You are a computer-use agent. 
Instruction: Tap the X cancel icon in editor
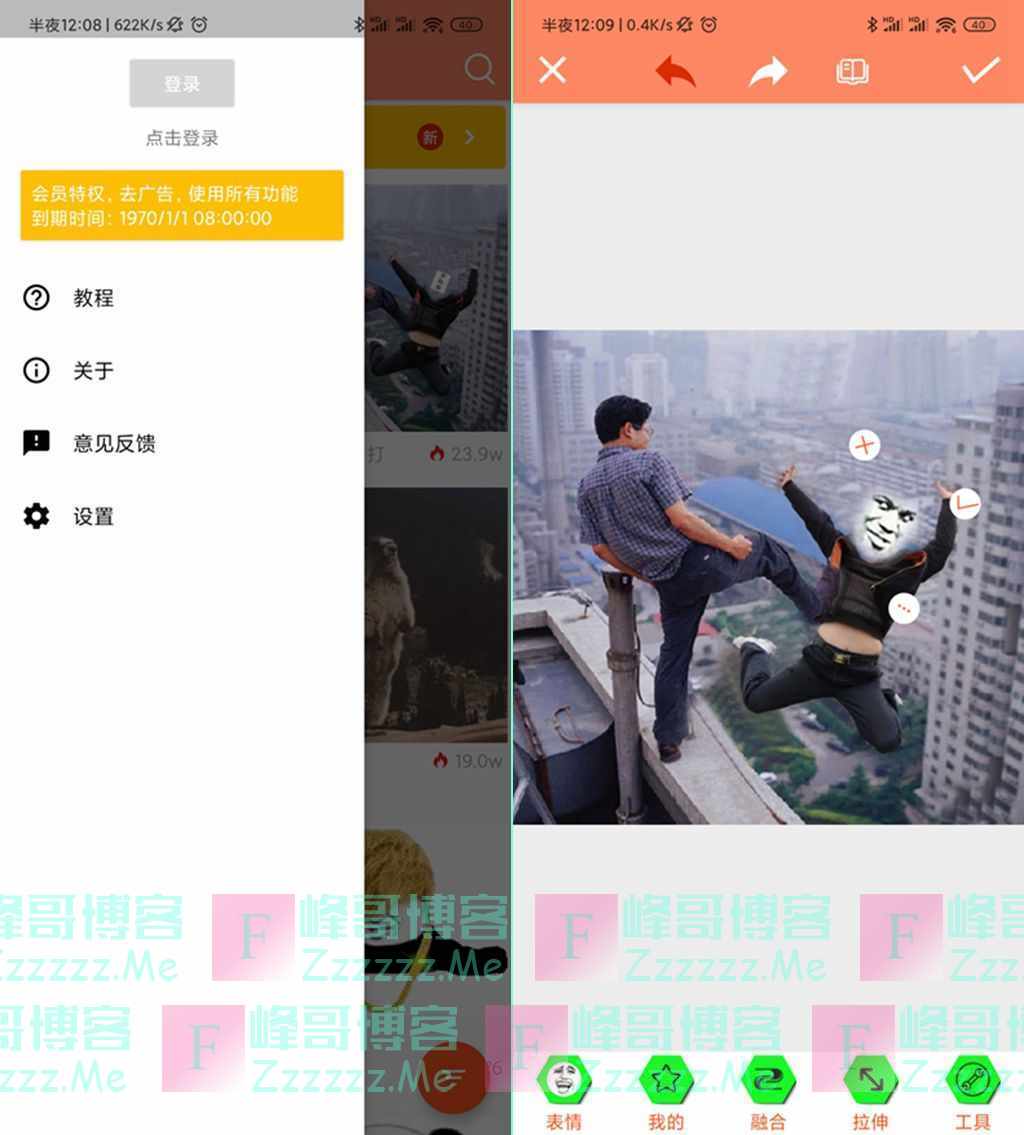[x=552, y=70]
